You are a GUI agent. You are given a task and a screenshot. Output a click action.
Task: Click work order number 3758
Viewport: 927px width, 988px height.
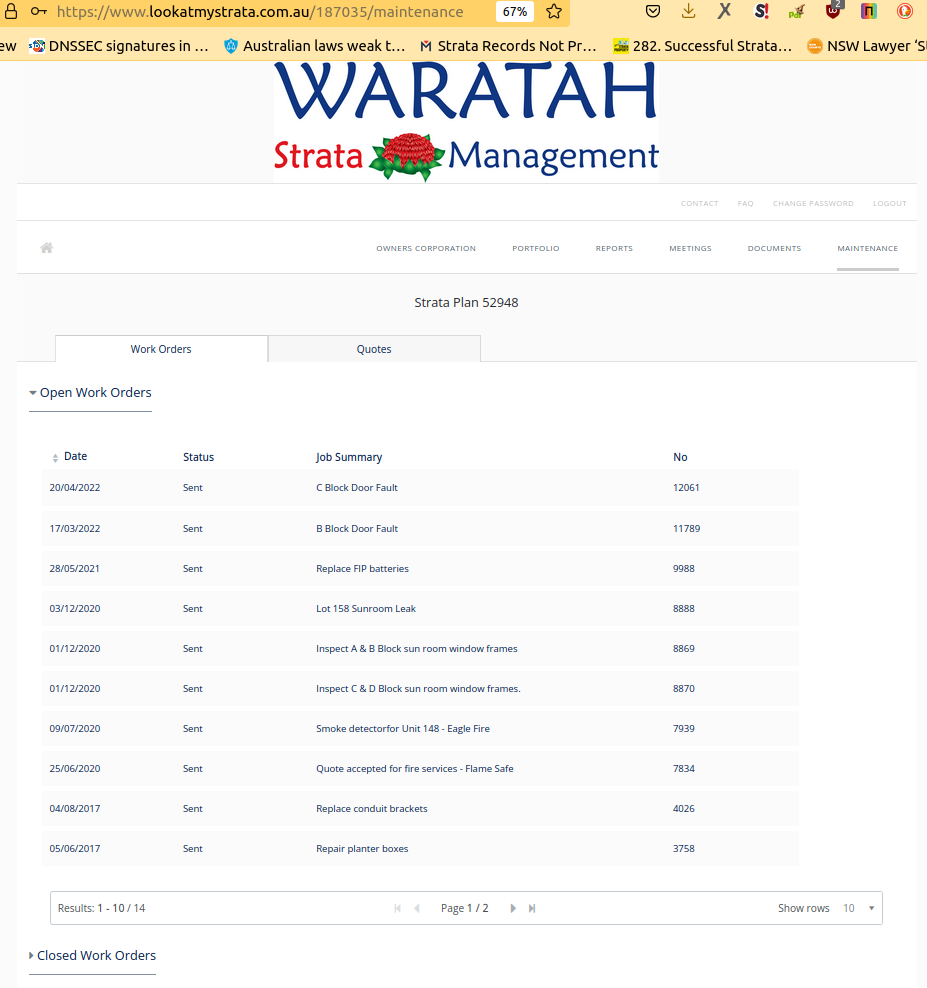point(684,849)
